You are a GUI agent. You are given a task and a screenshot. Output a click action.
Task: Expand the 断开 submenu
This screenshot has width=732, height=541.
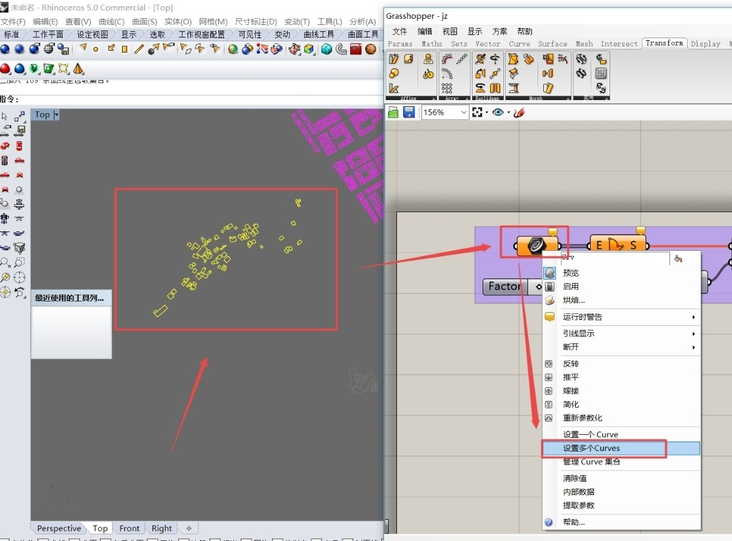[x=622, y=347]
